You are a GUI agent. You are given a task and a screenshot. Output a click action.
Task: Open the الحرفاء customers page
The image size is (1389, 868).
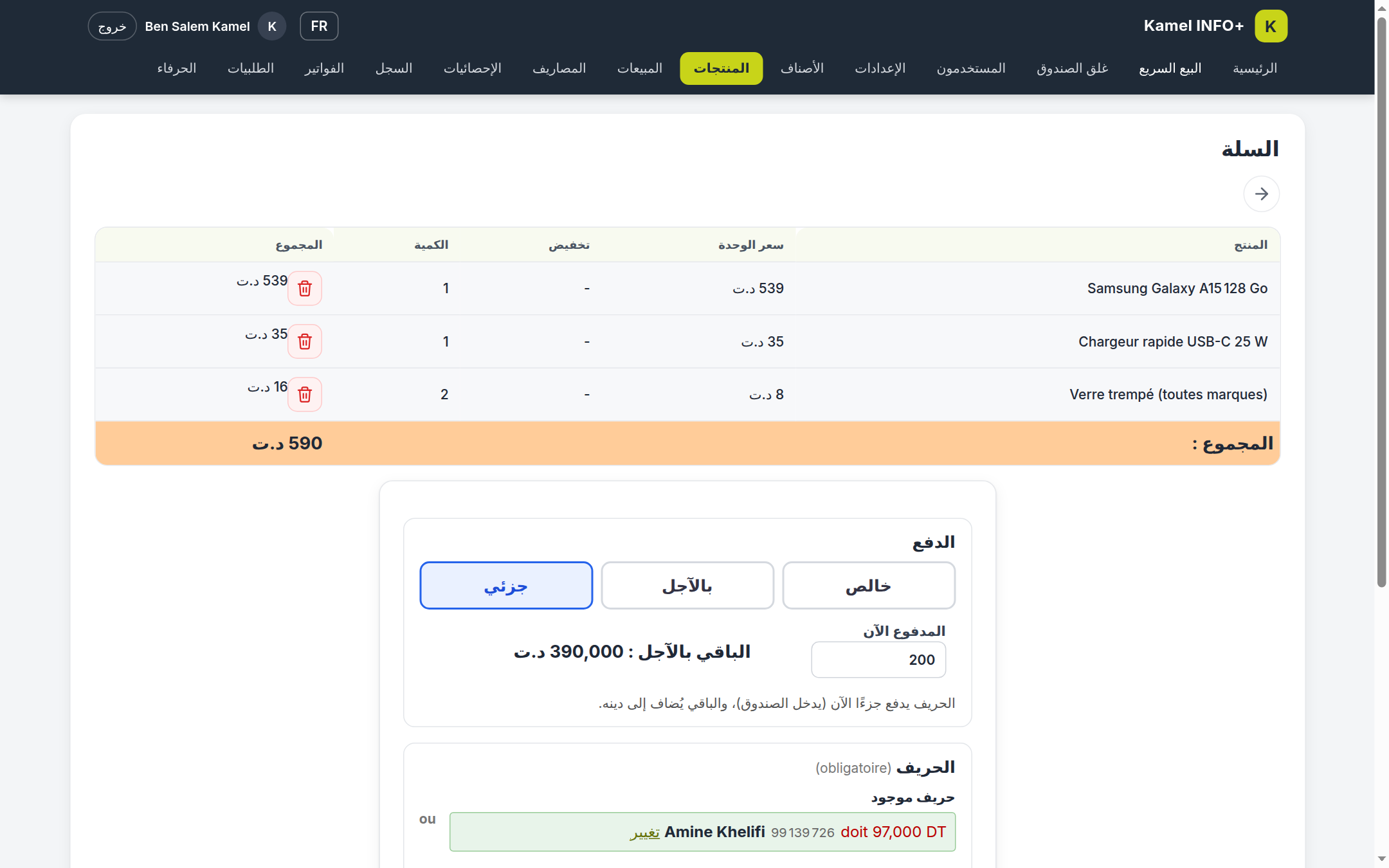pos(177,68)
